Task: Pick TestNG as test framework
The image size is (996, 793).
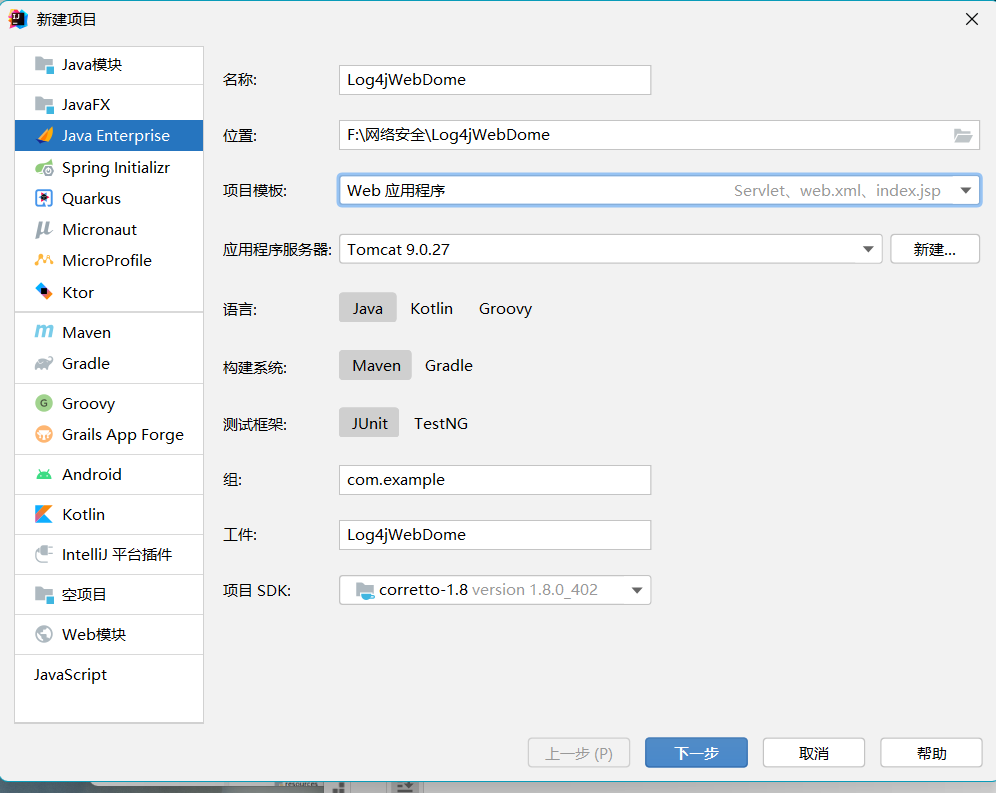Action: click(x=441, y=423)
